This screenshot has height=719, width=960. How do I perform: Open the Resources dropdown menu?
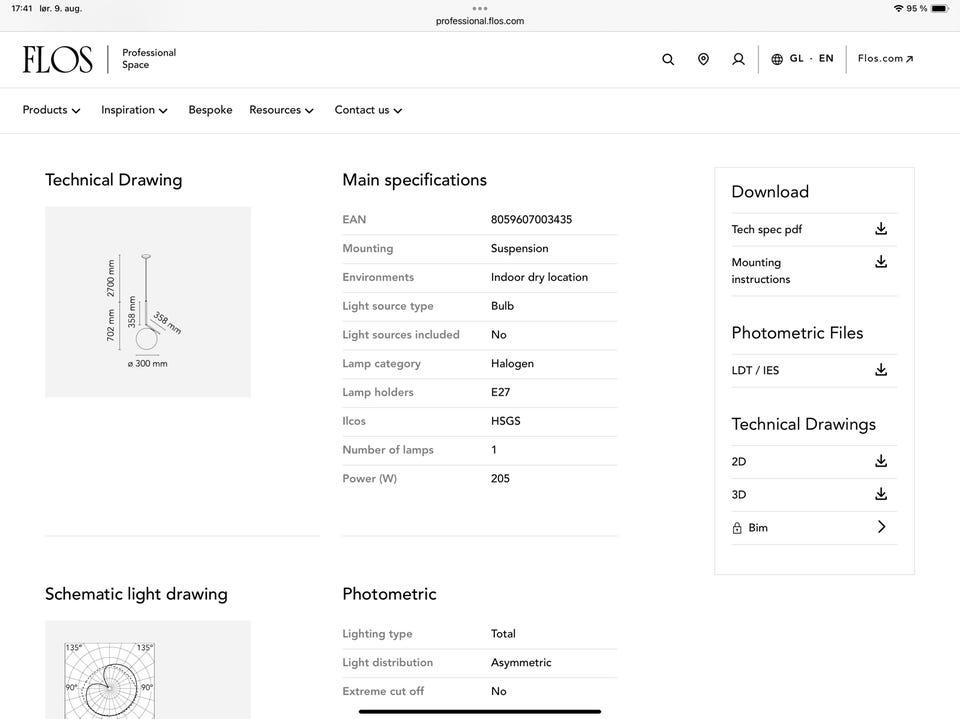pyautogui.click(x=281, y=110)
